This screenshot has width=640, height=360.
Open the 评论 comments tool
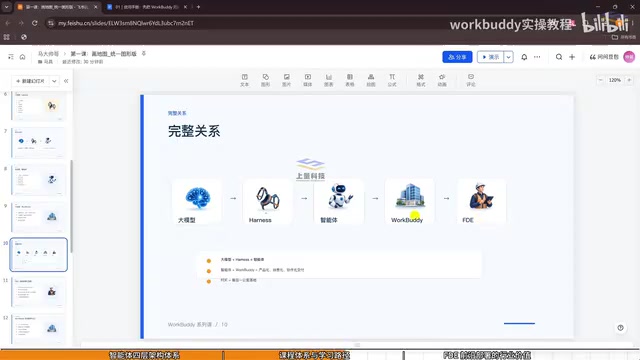click(x=471, y=80)
